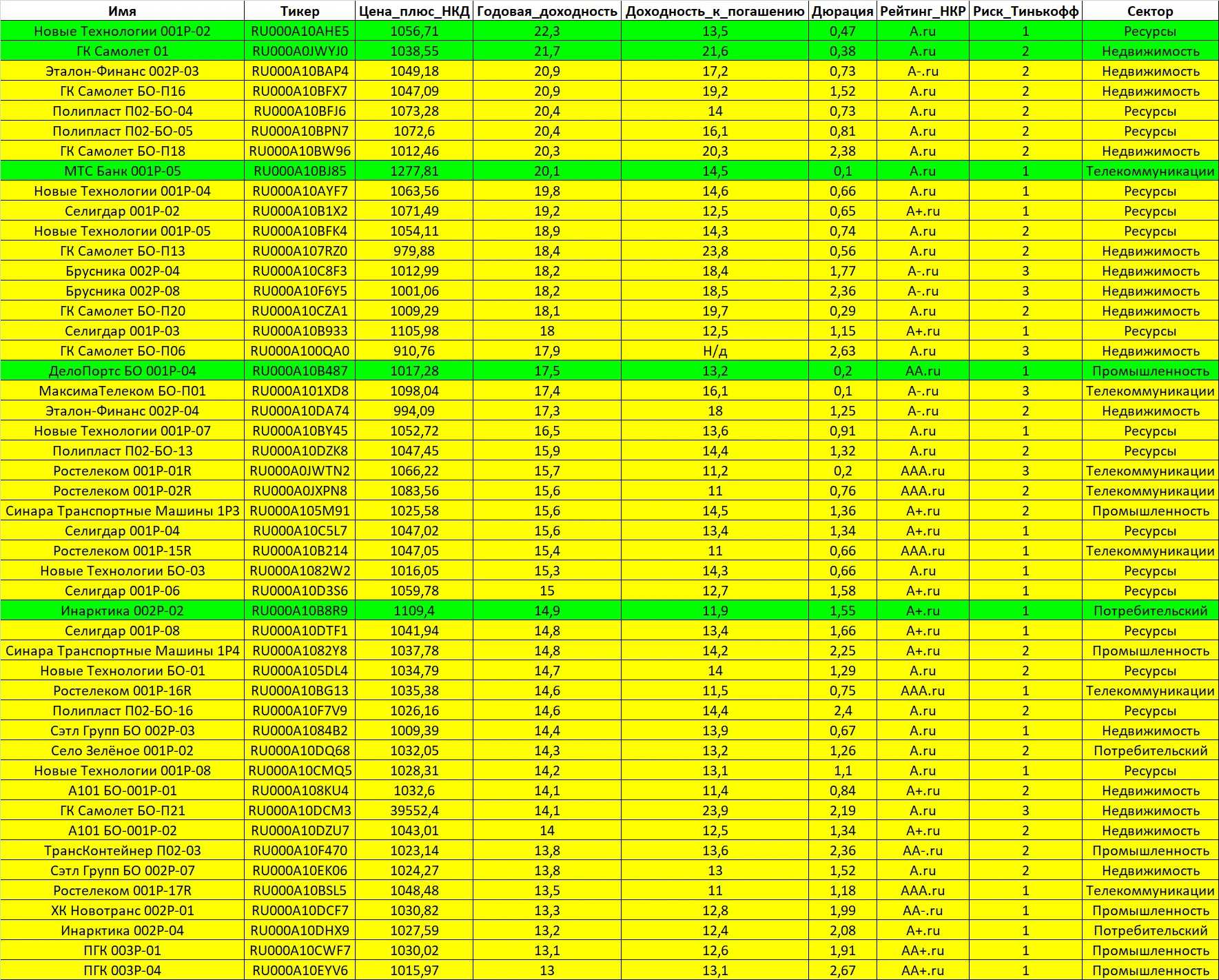Click the 'Сектор' column header
1219x980 pixels.
tap(1151, 11)
